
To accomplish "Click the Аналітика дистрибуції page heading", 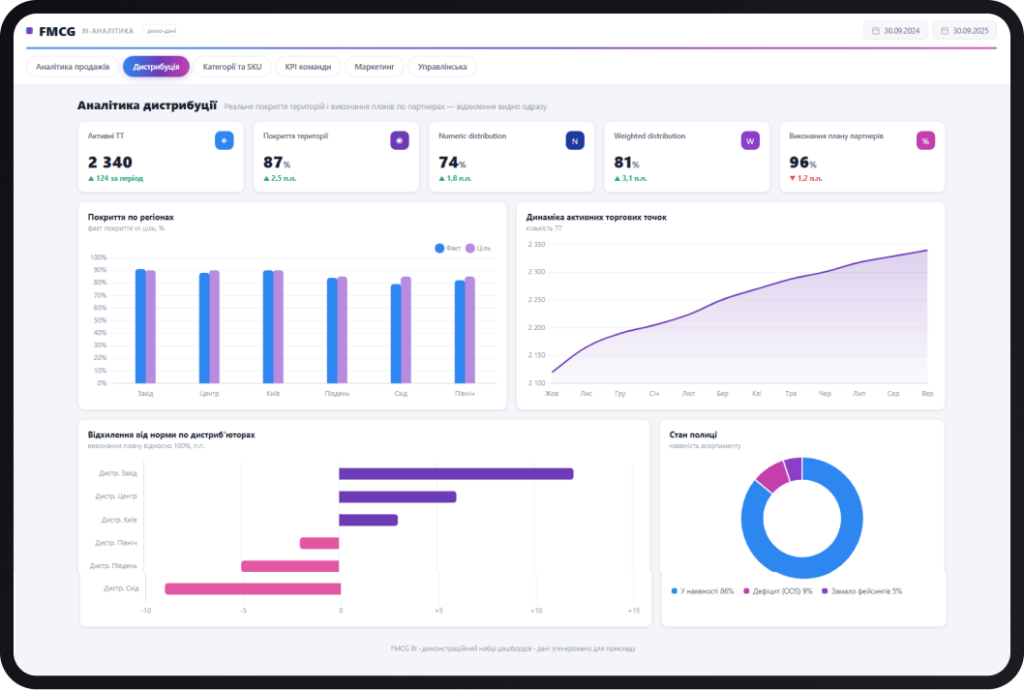I will click(x=147, y=105).
